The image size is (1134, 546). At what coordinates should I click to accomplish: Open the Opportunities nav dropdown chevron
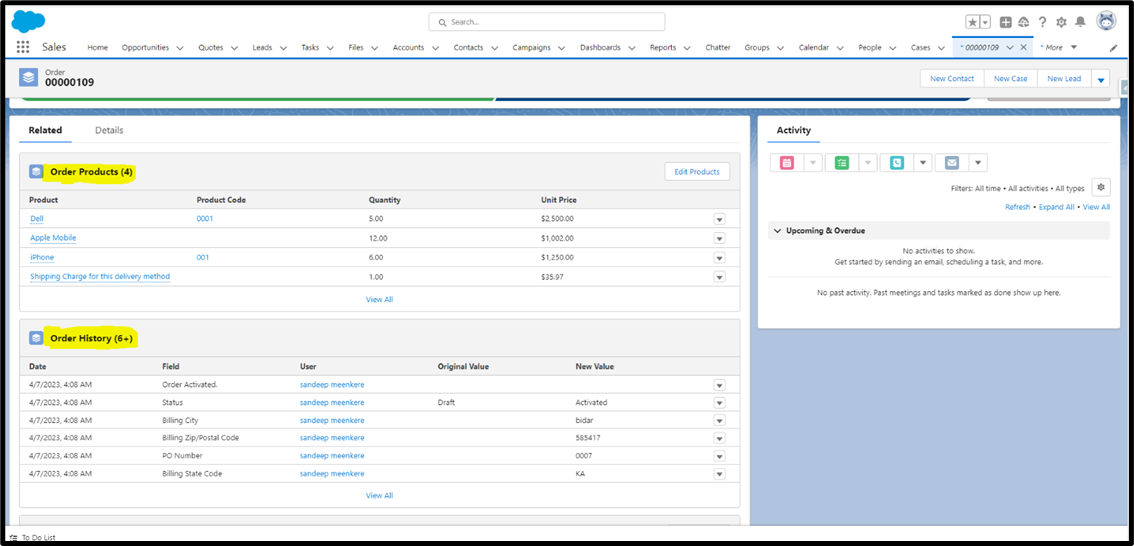[x=179, y=48]
